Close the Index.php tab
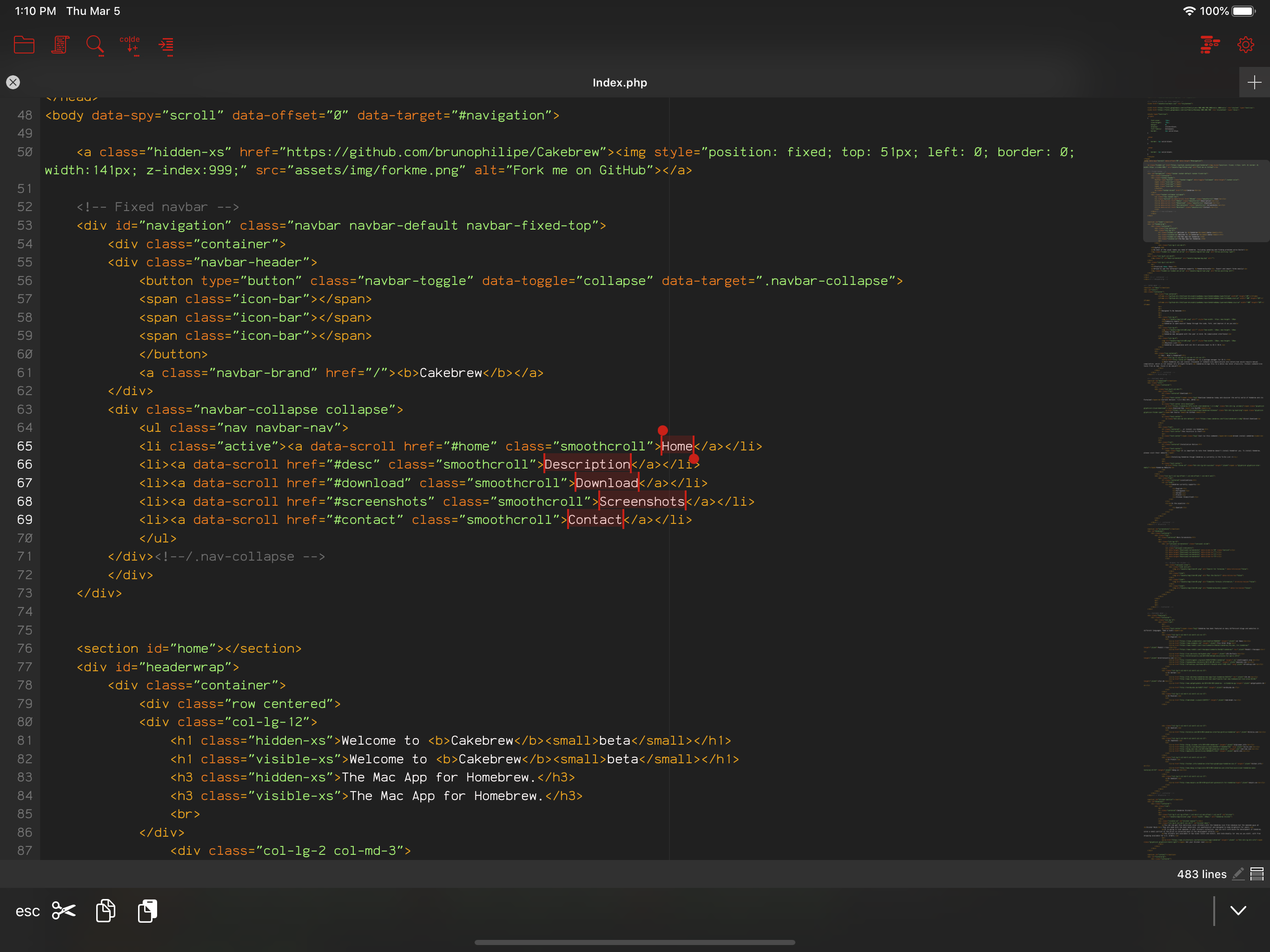This screenshot has height=952, width=1270. (13, 82)
